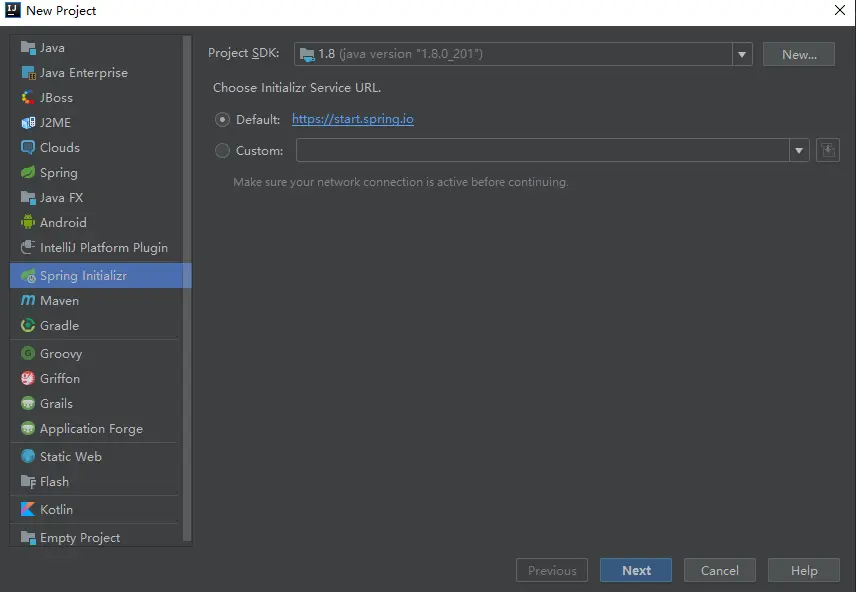856x592 pixels.
Task: Click the Maven m icon
Action: [28, 300]
